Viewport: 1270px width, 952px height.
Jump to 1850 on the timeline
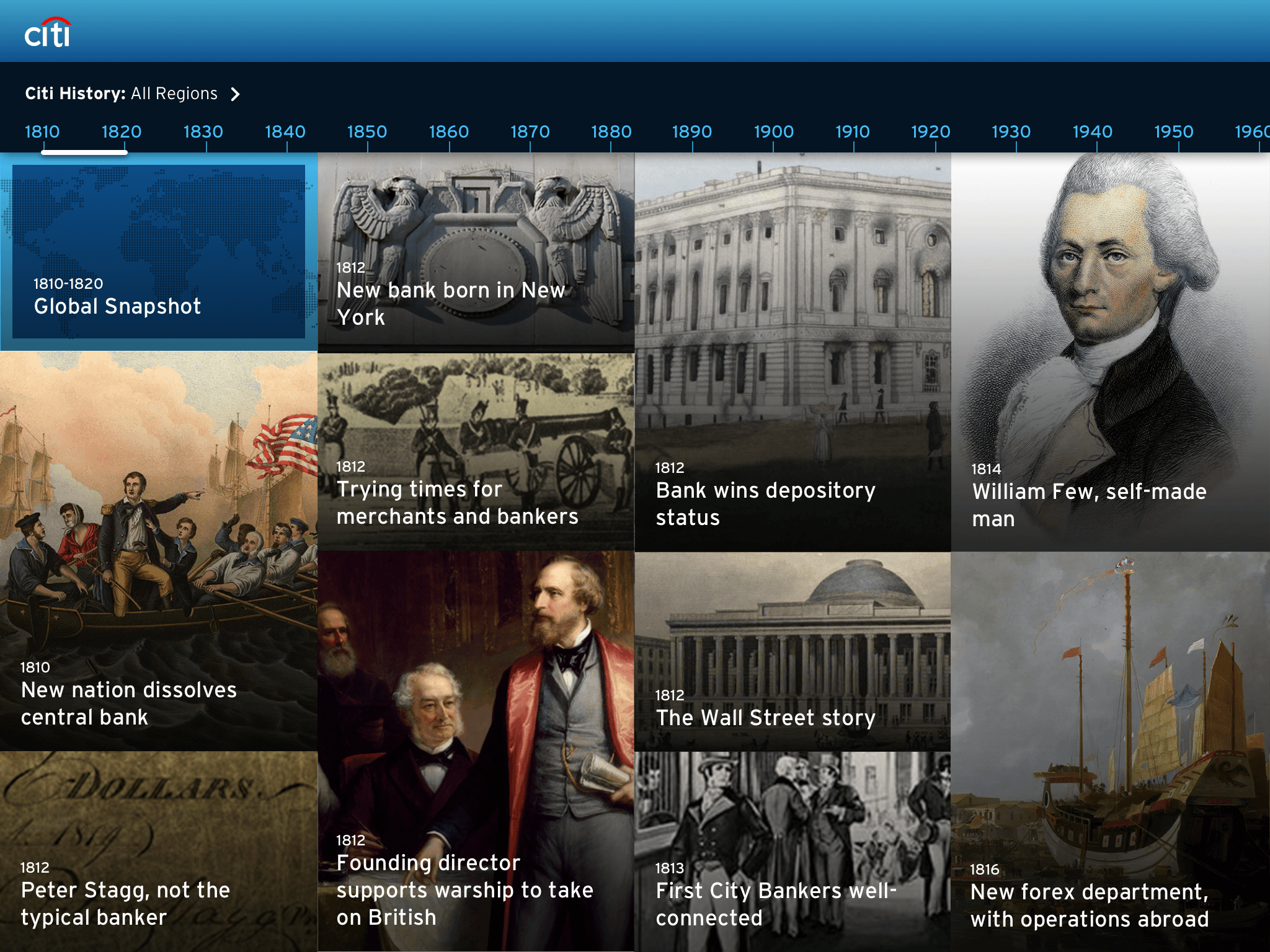pyautogui.click(x=367, y=132)
